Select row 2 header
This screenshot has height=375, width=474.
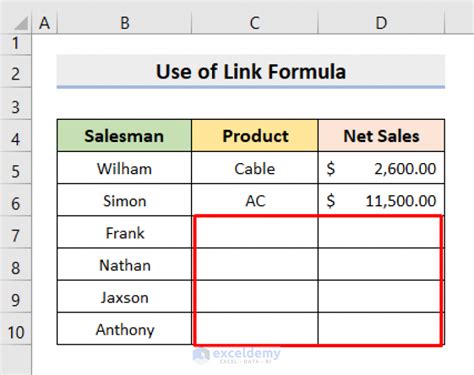click(x=16, y=71)
